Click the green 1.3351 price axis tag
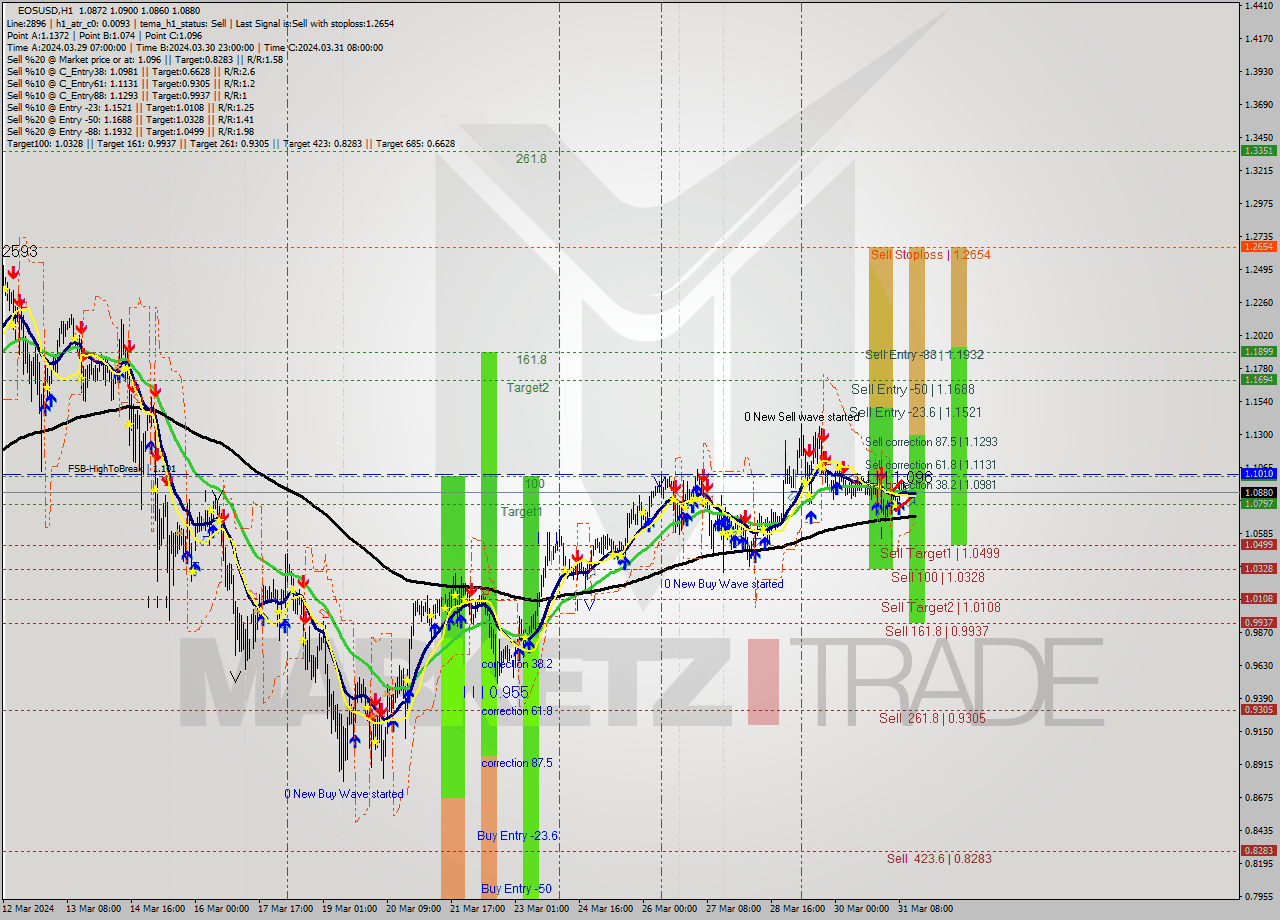This screenshot has width=1280, height=920. [1258, 150]
